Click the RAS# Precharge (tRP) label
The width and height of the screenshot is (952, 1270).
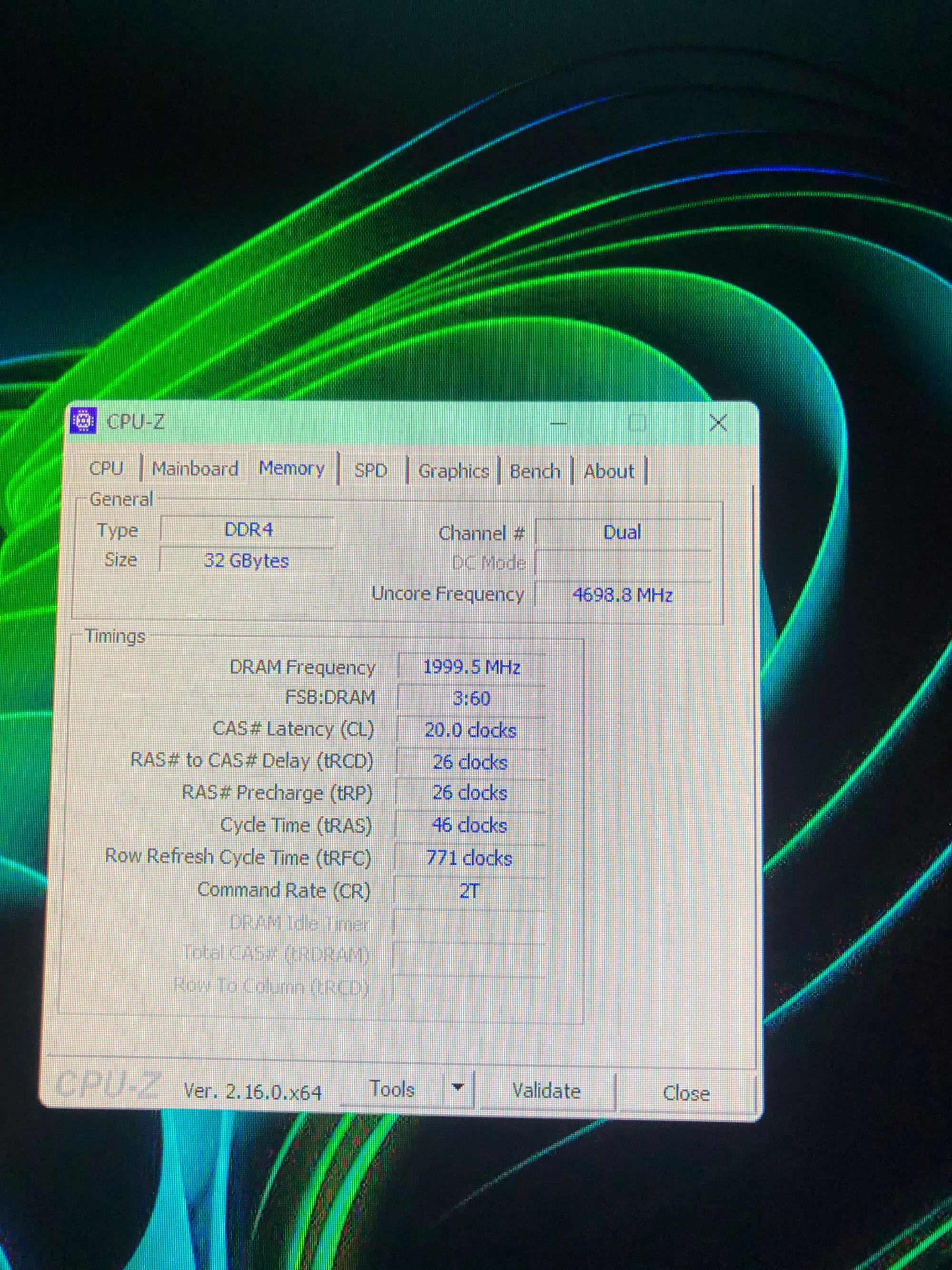(277, 793)
